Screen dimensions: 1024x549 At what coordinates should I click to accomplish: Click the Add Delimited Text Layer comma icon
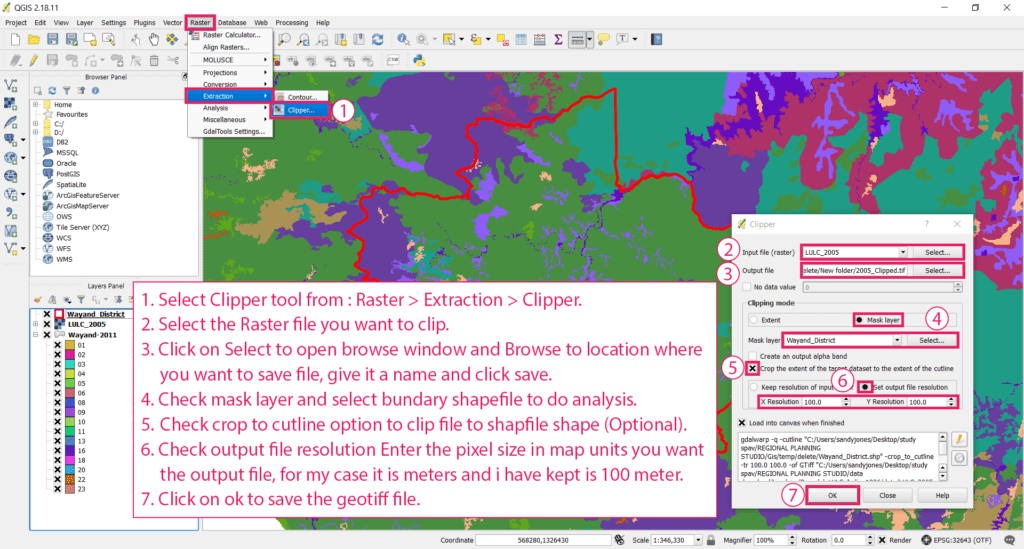(x=10, y=213)
